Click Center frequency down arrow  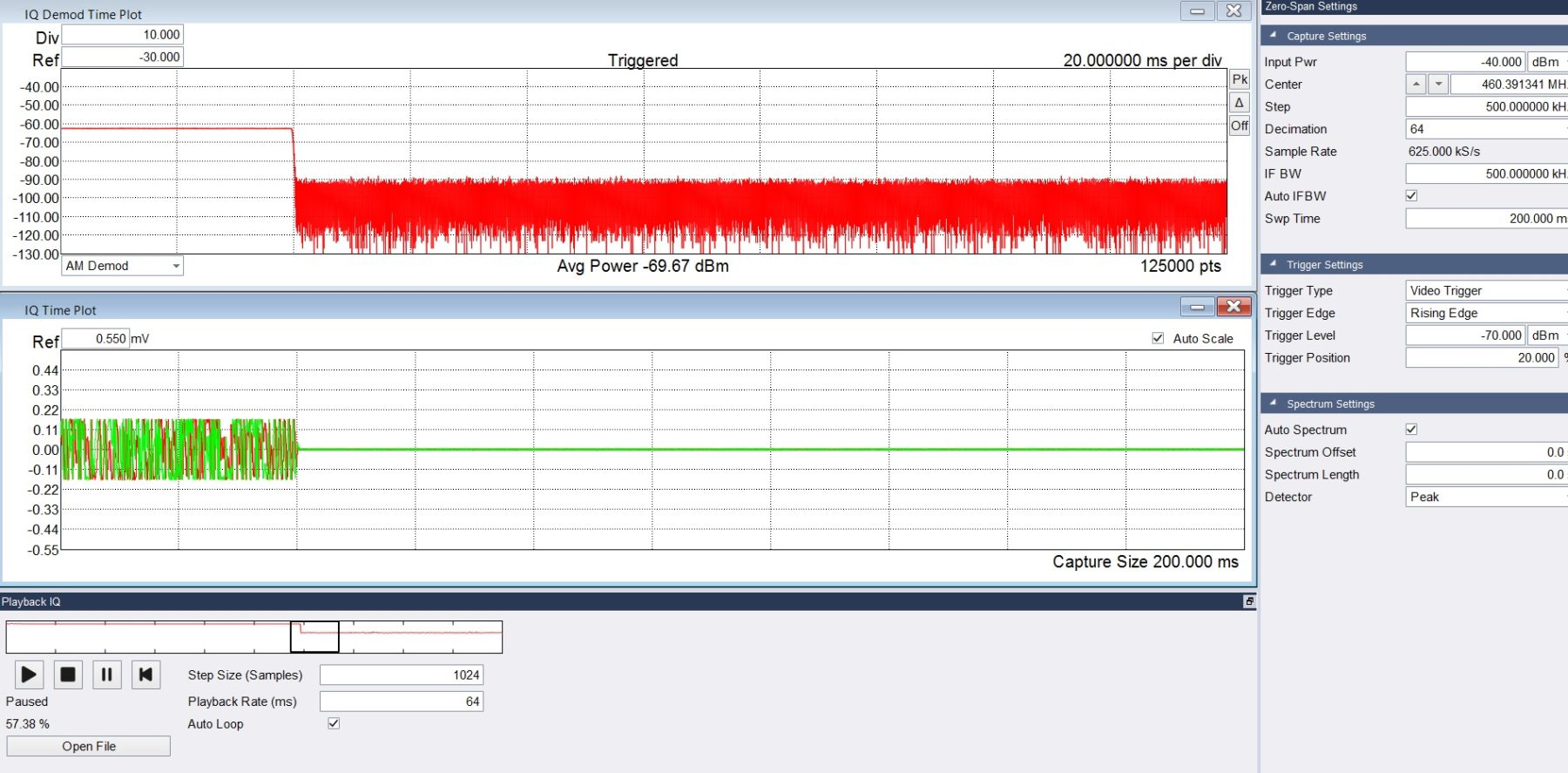tap(1438, 85)
